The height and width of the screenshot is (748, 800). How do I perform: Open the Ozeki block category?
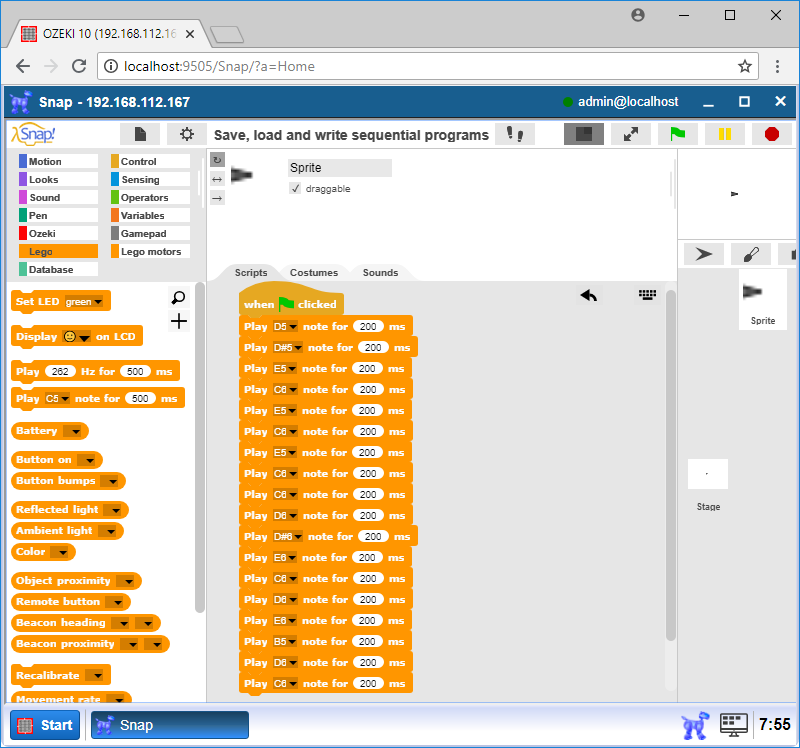pyautogui.click(x=58, y=234)
